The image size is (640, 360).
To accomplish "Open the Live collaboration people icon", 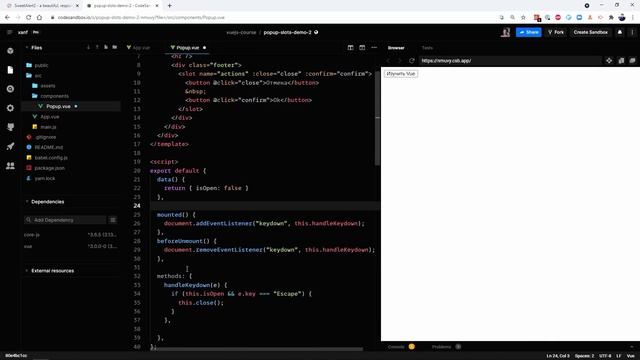I will 10,166.
